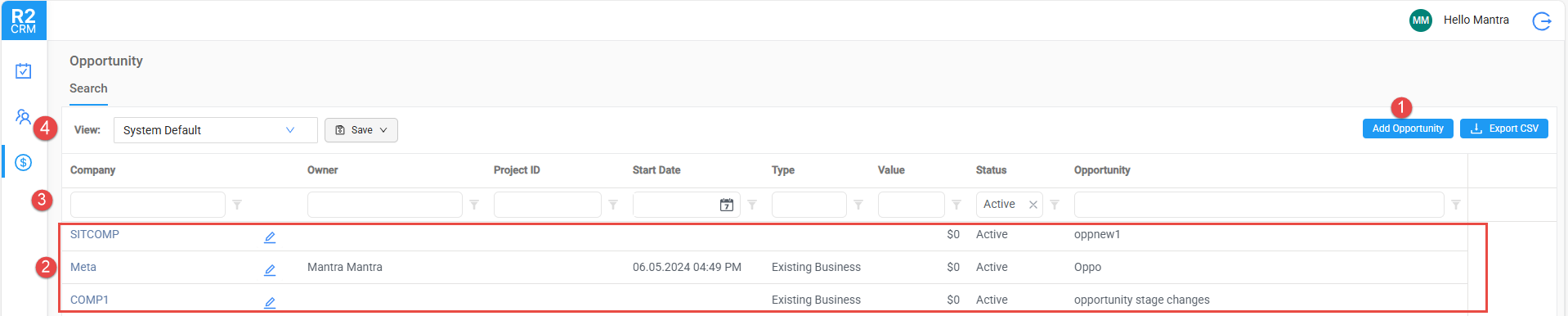Image resolution: width=1568 pixels, height=316 pixels.
Task: Edit the SITCOMP opportunity pencil icon
Action: click(270, 237)
